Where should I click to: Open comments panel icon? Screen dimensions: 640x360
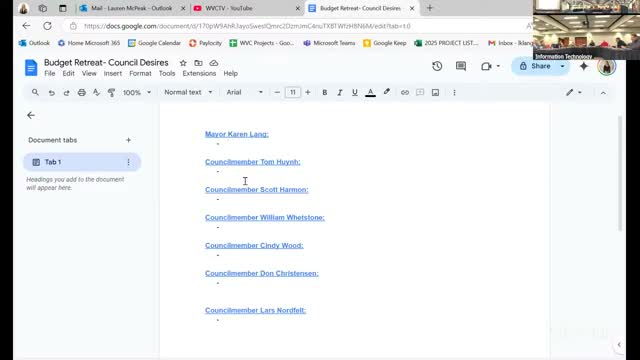click(461, 66)
